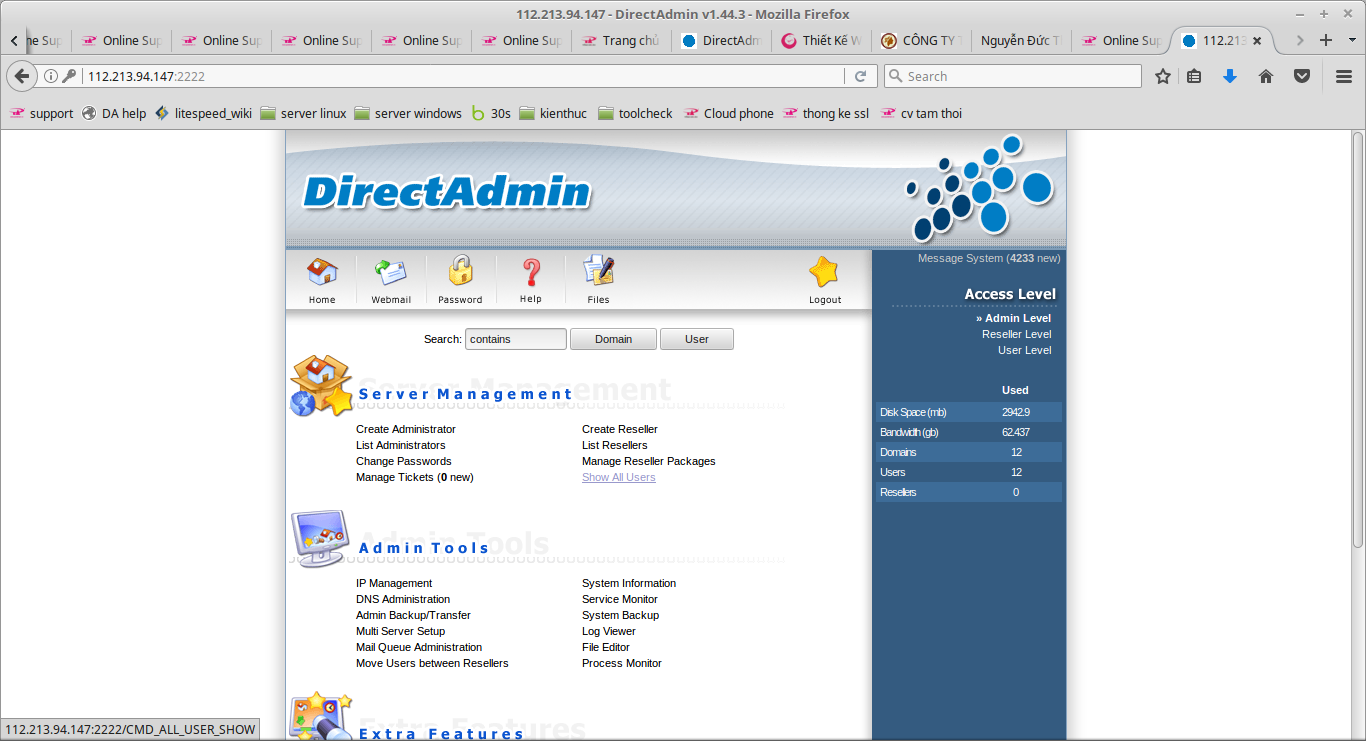This screenshot has width=1366, height=741.
Task: Open Process Monitor link
Action: click(x=622, y=663)
